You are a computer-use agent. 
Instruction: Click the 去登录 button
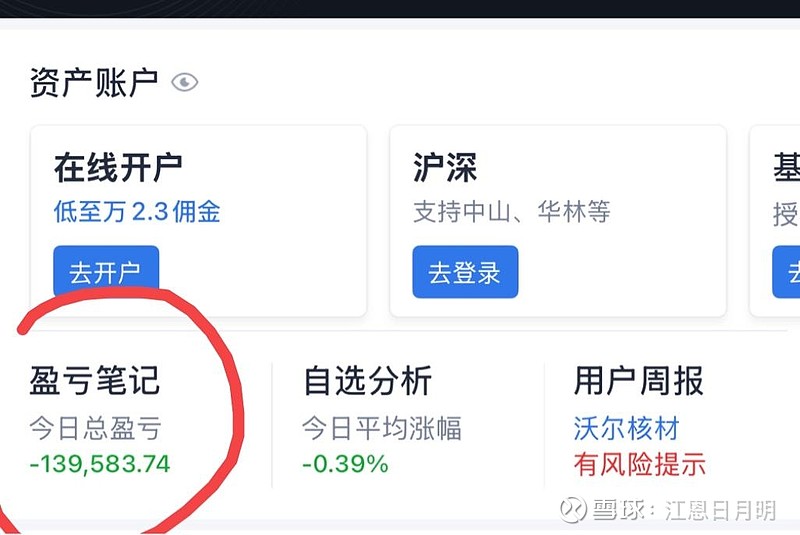pos(465,272)
